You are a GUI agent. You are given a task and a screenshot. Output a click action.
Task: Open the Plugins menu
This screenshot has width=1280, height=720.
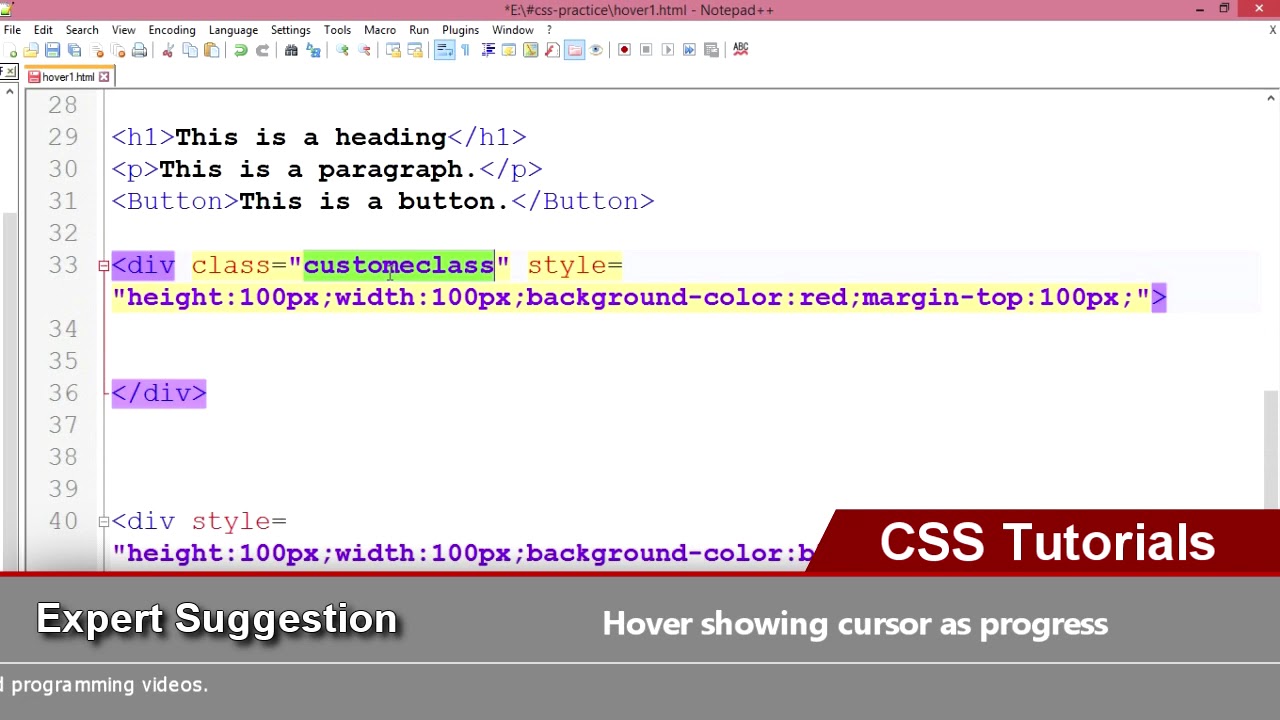click(x=461, y=30)
